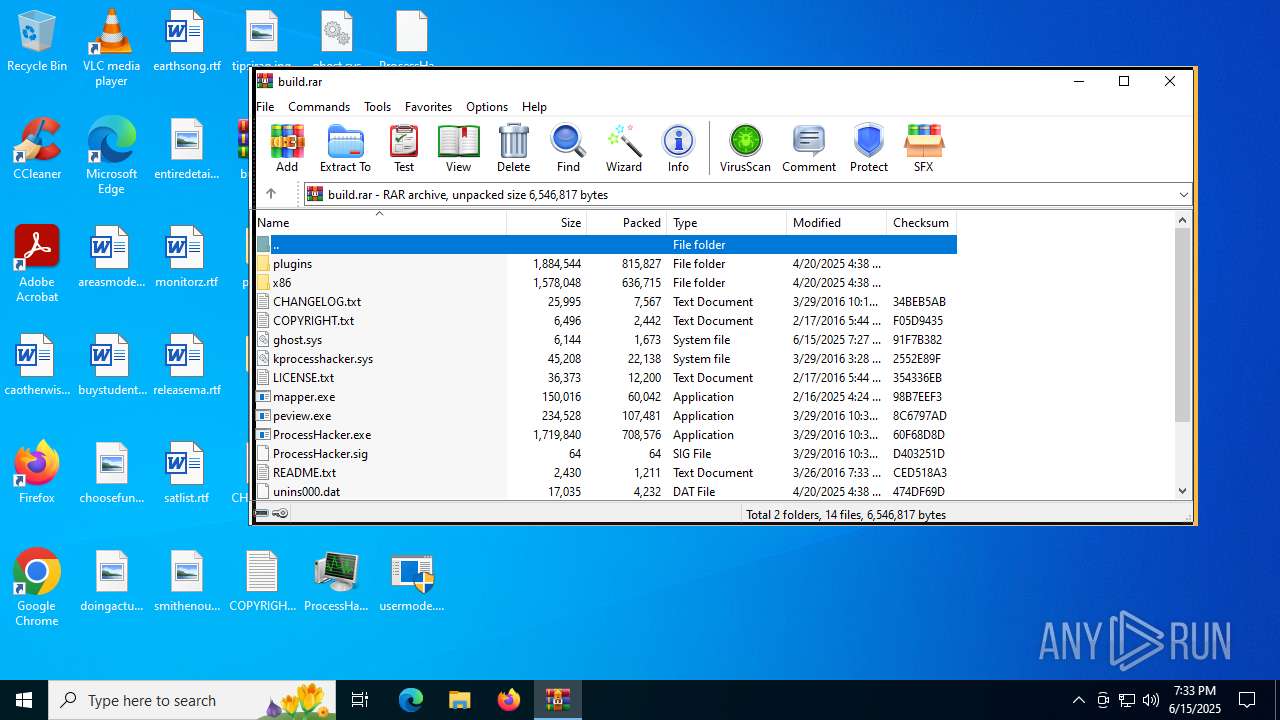The width and height of the screenshot is (1280, 720).
Task: Select ProcessHacker.exe in the archive
Action: tap(606, 435)
